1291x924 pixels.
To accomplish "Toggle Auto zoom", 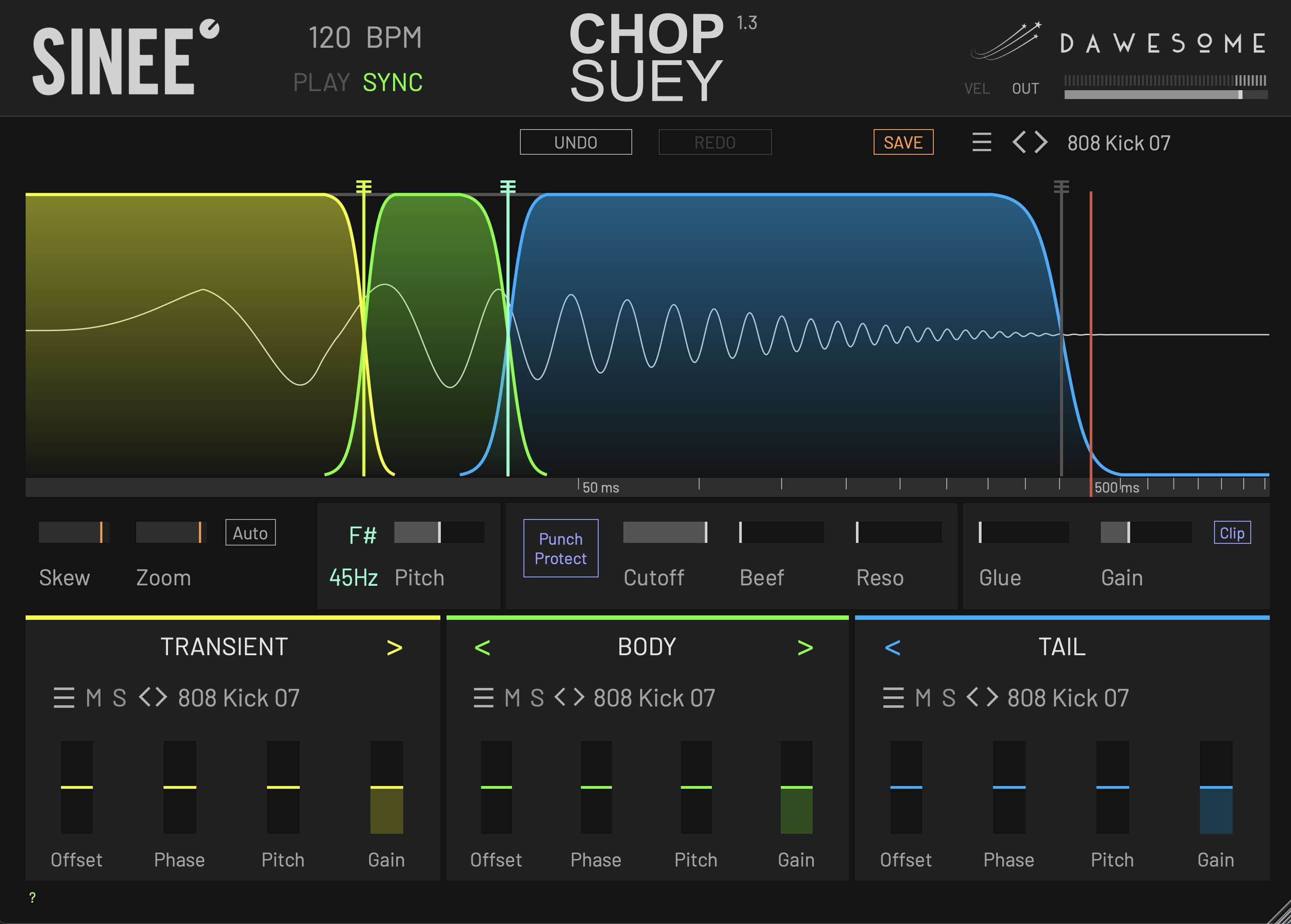I will point(250,533).
